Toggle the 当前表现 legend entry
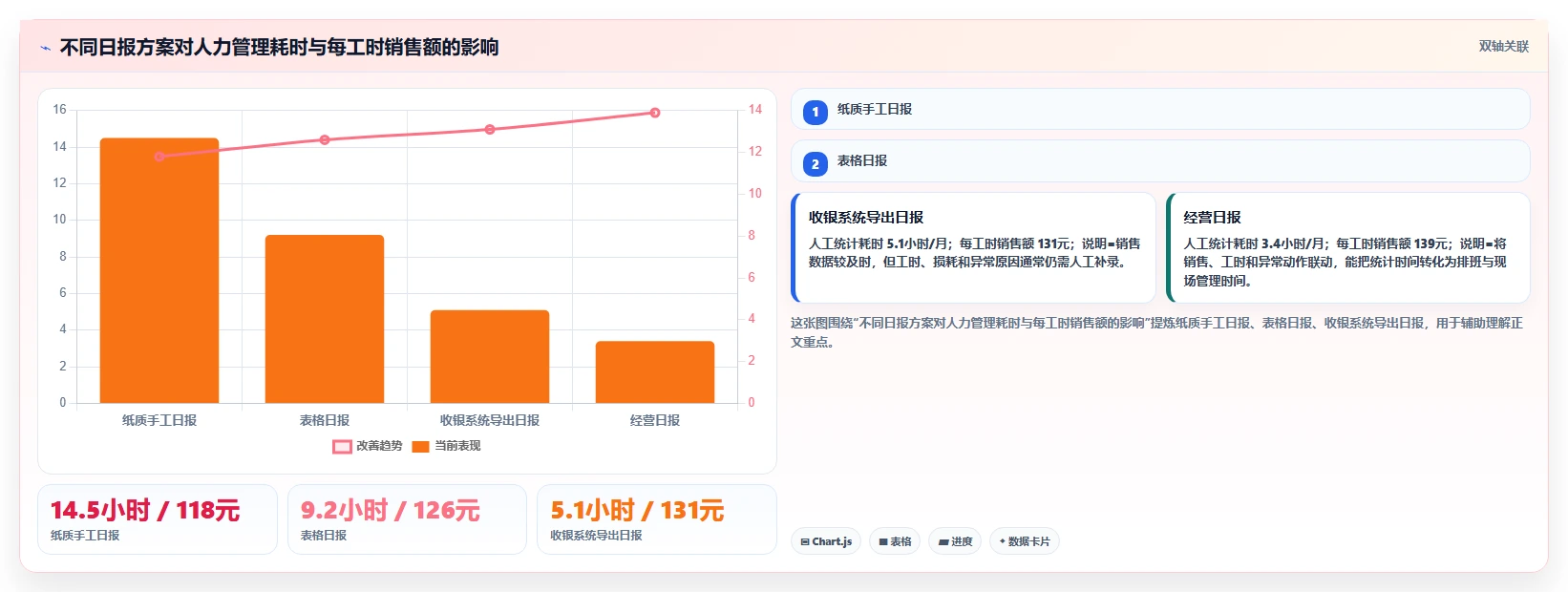The width and height of the screenshot is (1568, 592). [x=446, y=446]
